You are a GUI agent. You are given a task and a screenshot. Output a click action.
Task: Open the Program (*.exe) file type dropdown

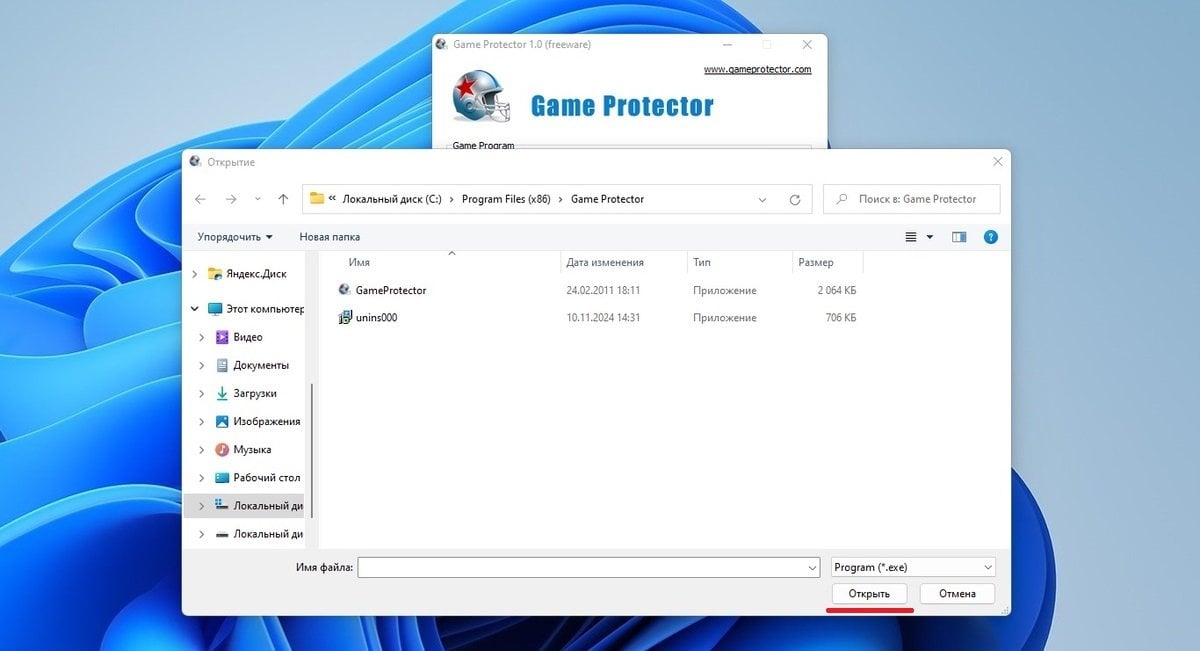click(913, 567)
